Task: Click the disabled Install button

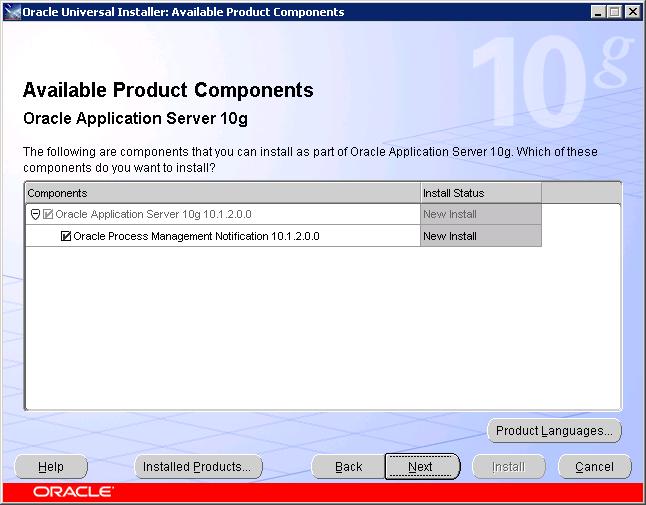Action: (509, 467)
